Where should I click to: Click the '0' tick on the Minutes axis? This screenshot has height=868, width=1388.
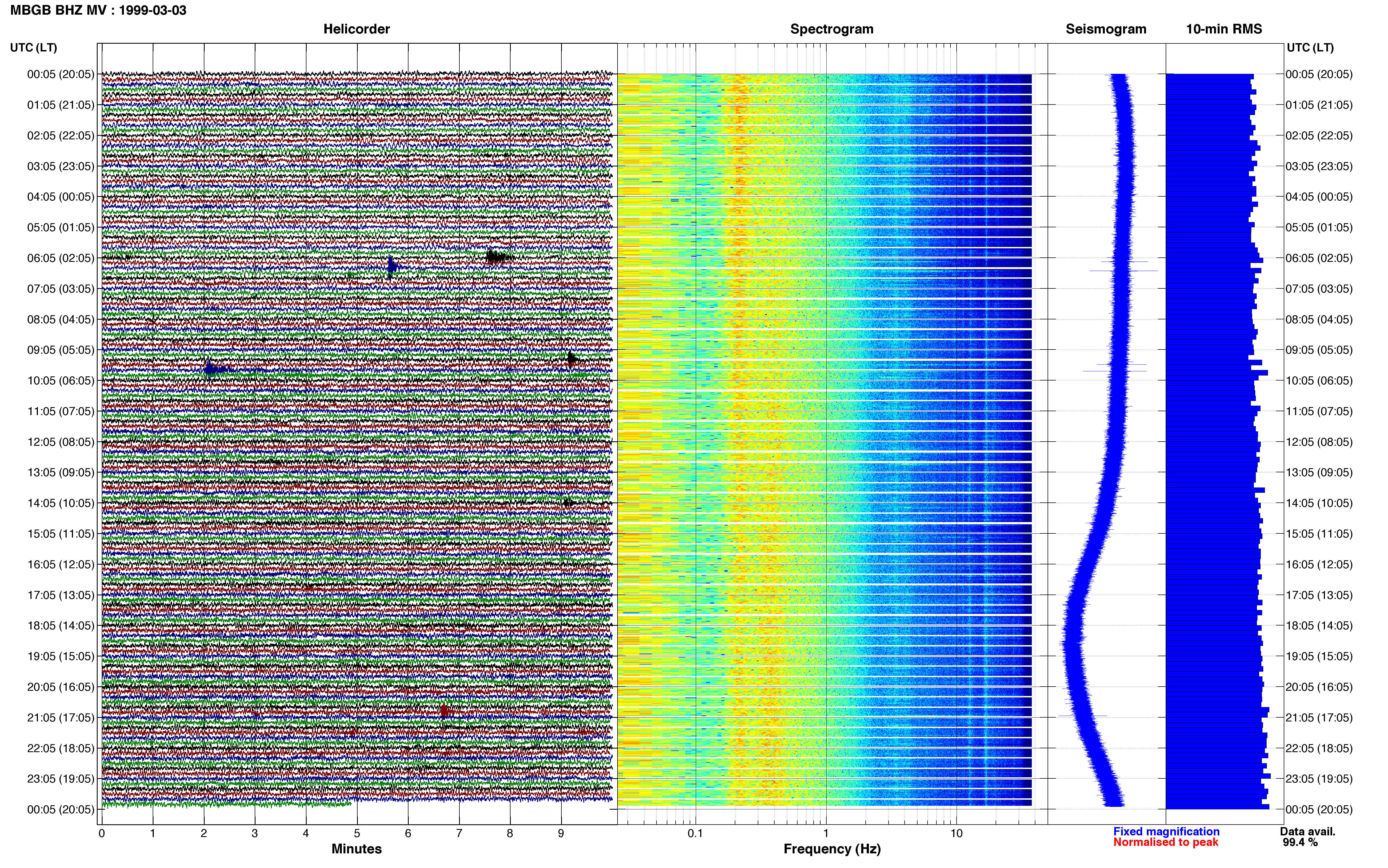coord(101,833)
